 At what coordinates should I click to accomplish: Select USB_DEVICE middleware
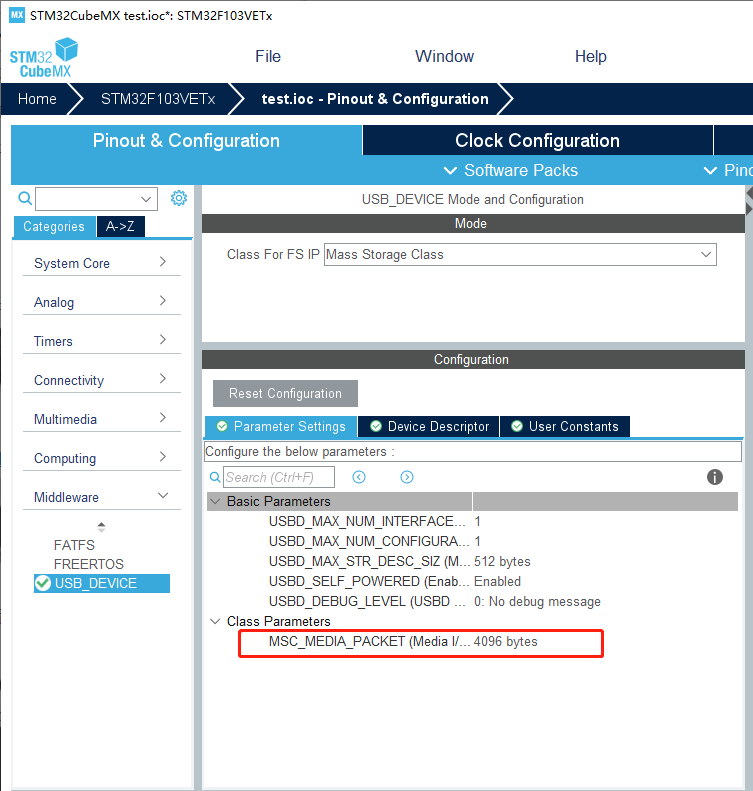click(x=102, y=583)
